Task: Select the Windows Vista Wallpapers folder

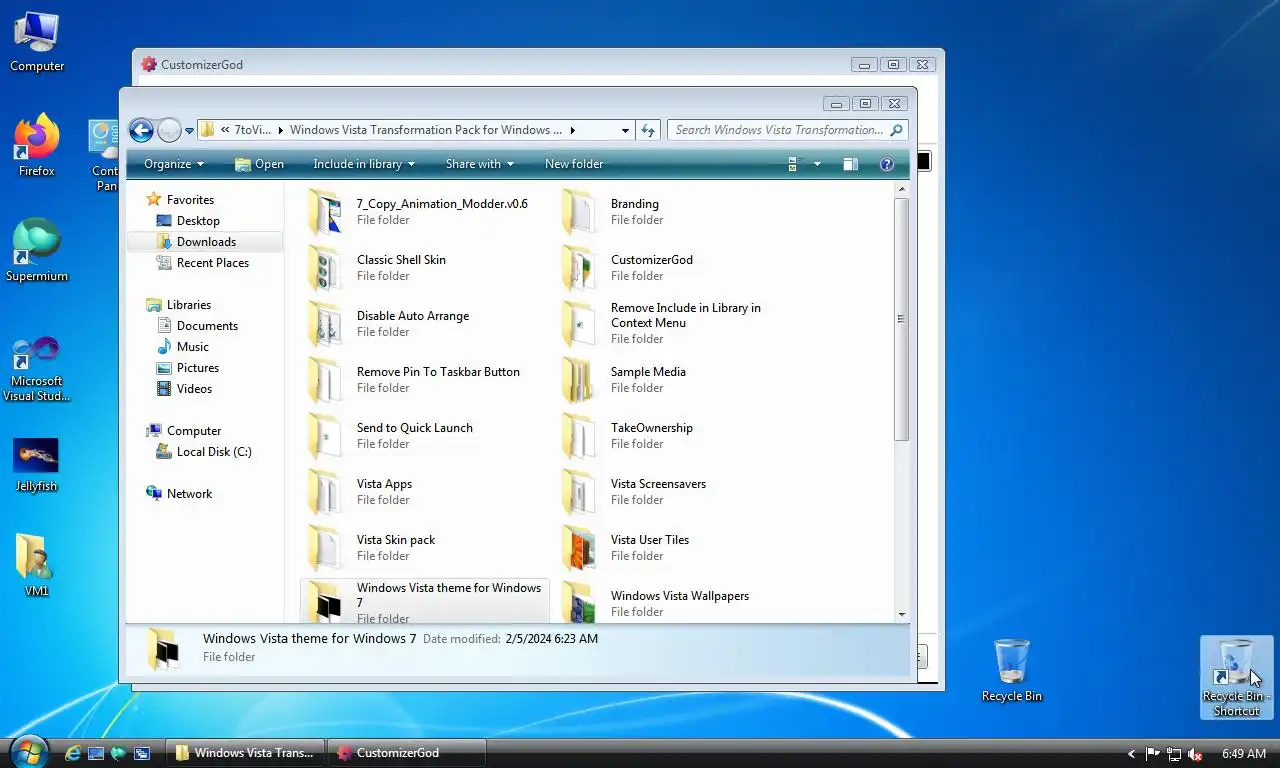Action: [x=677, y=602]
